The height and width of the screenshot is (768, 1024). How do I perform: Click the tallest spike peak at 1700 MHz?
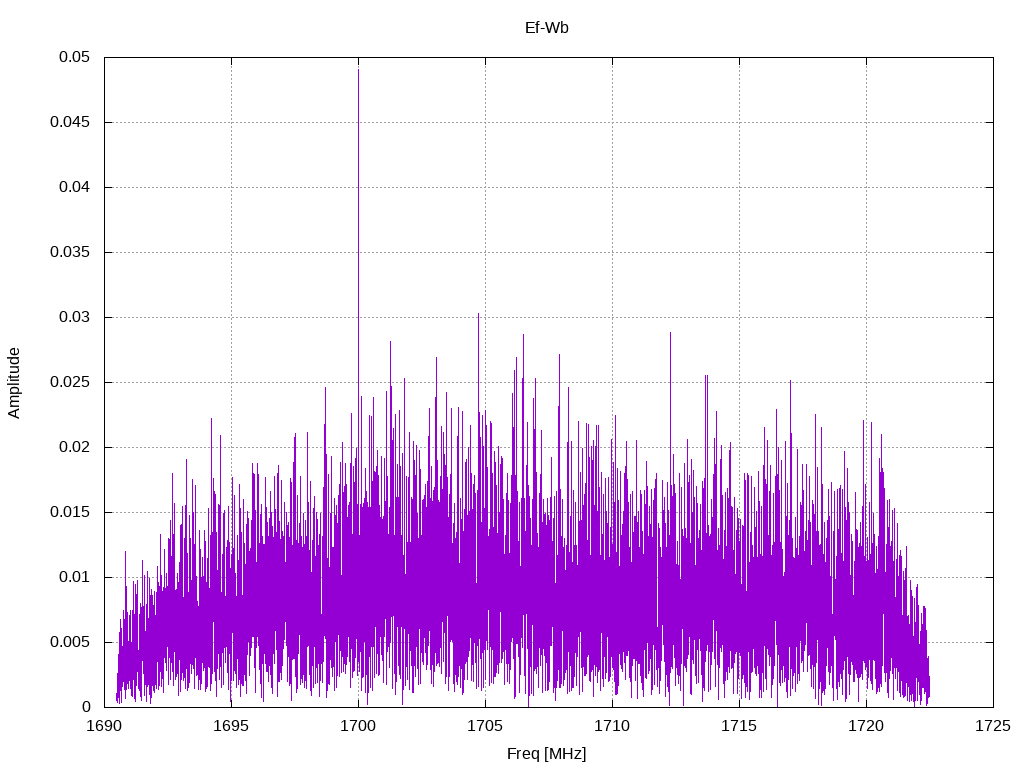click(x=359, y=70)
